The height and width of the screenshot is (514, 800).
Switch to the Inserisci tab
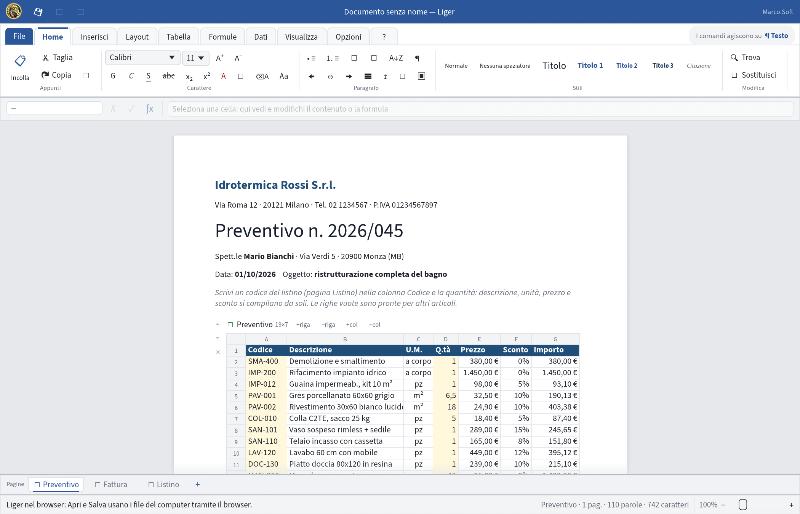coord(94,37)
